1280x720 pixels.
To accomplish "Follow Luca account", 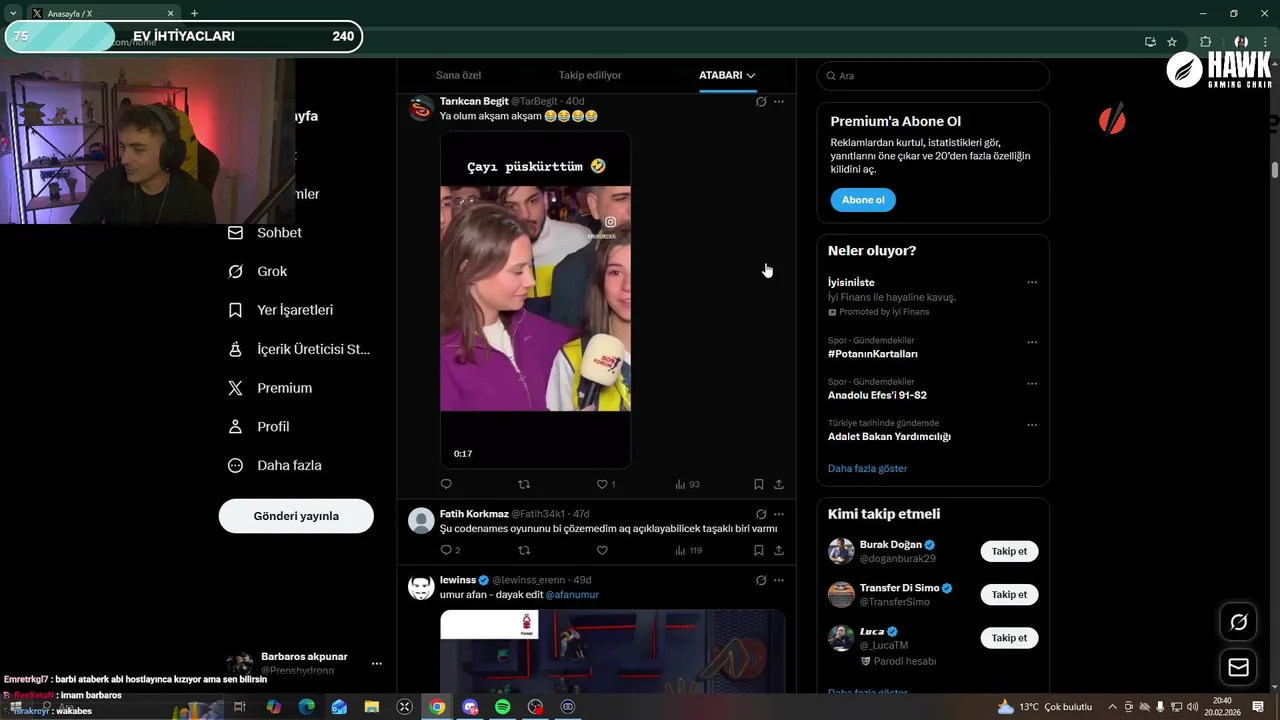I will (1009, 638).
